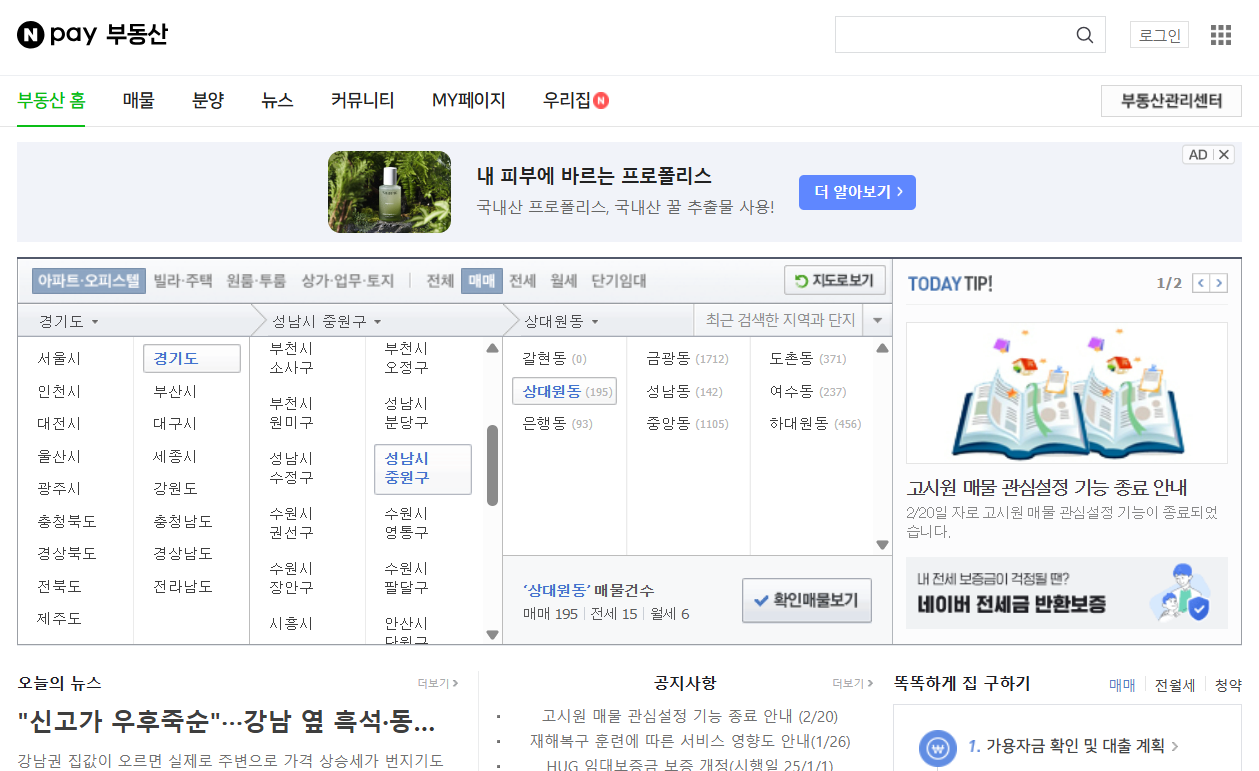Open 고시원 매물 관심설정 기능 종료 안내 (2/20) notice
Screen dimensions: 1259x771
click(690, 716)
